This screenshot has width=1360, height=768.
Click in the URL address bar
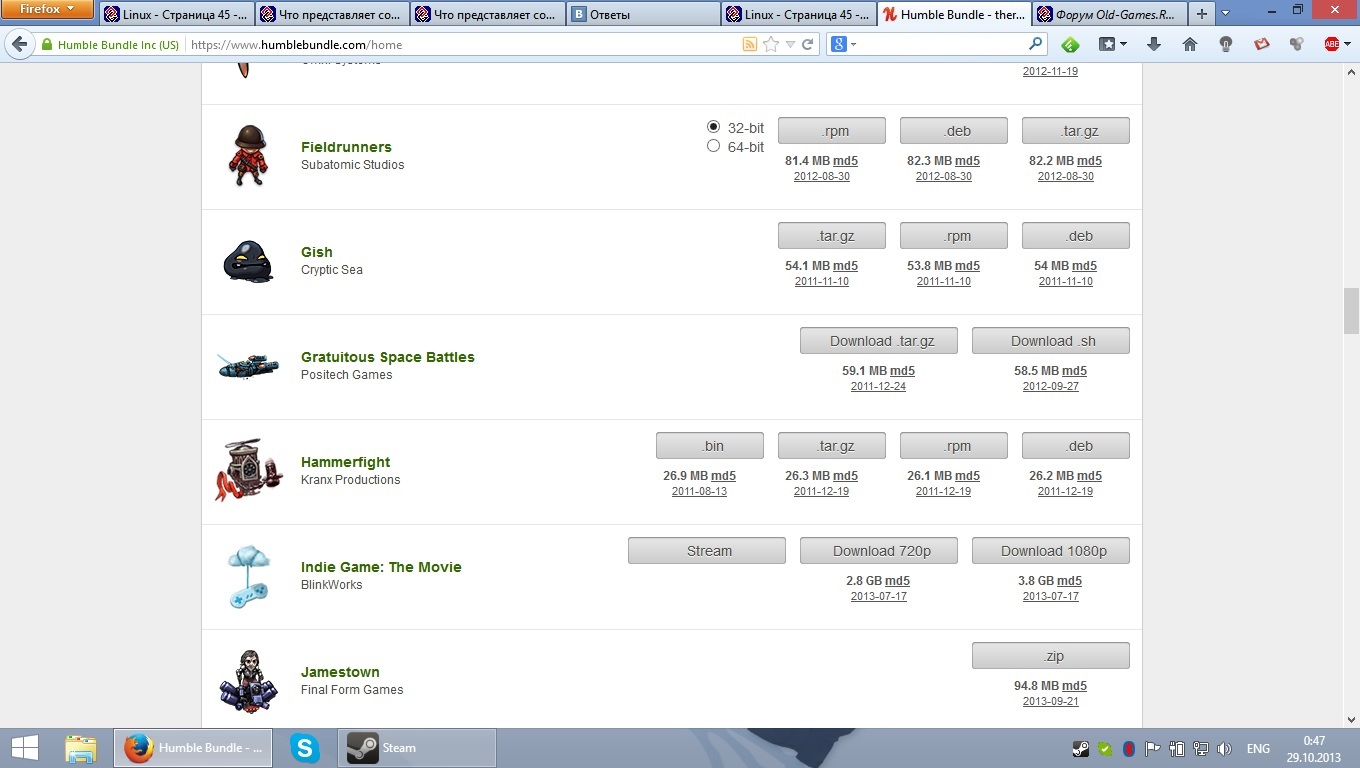point(462,44)
